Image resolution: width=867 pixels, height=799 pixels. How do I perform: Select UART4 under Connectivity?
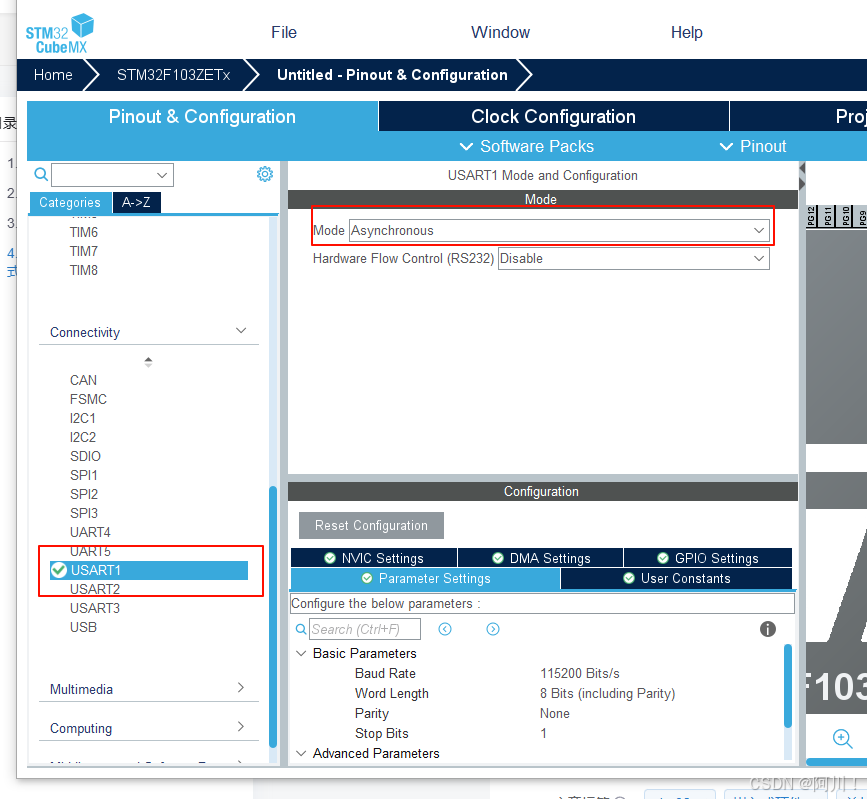[x=90, y=532]
